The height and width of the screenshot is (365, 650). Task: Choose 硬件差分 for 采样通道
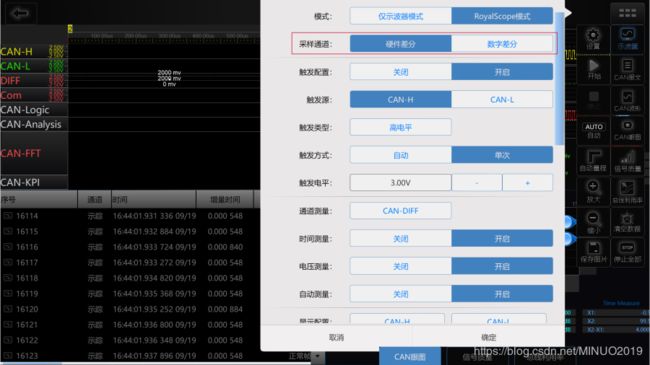(400, 44)
